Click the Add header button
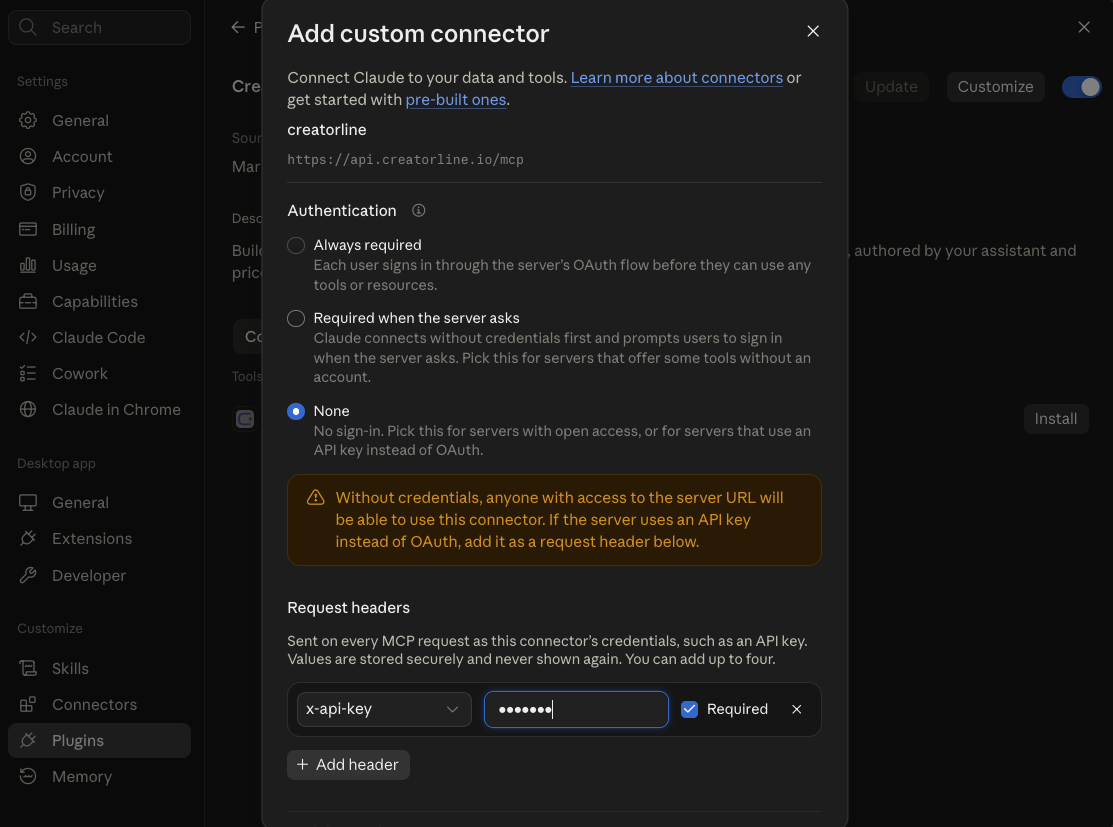Image resolution: width=1113 pixels, height=827 pixels. point(348,765)
